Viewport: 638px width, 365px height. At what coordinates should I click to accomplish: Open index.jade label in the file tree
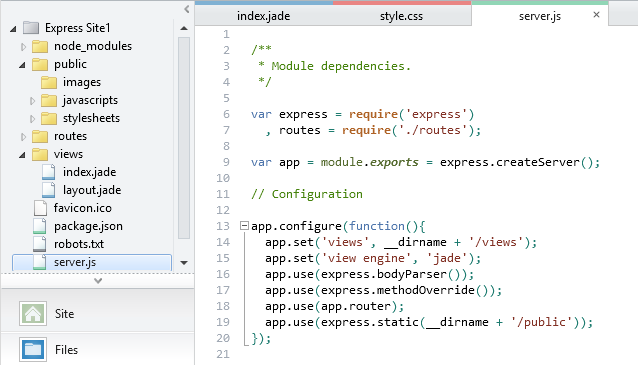[90, 172]
